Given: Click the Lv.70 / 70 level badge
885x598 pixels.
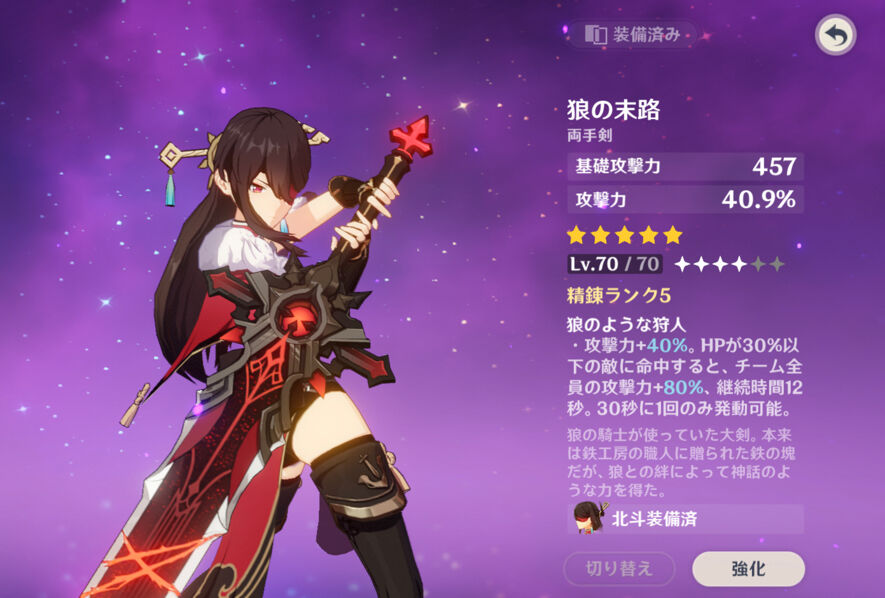Looking at the screenshot, I should [615, 264].
